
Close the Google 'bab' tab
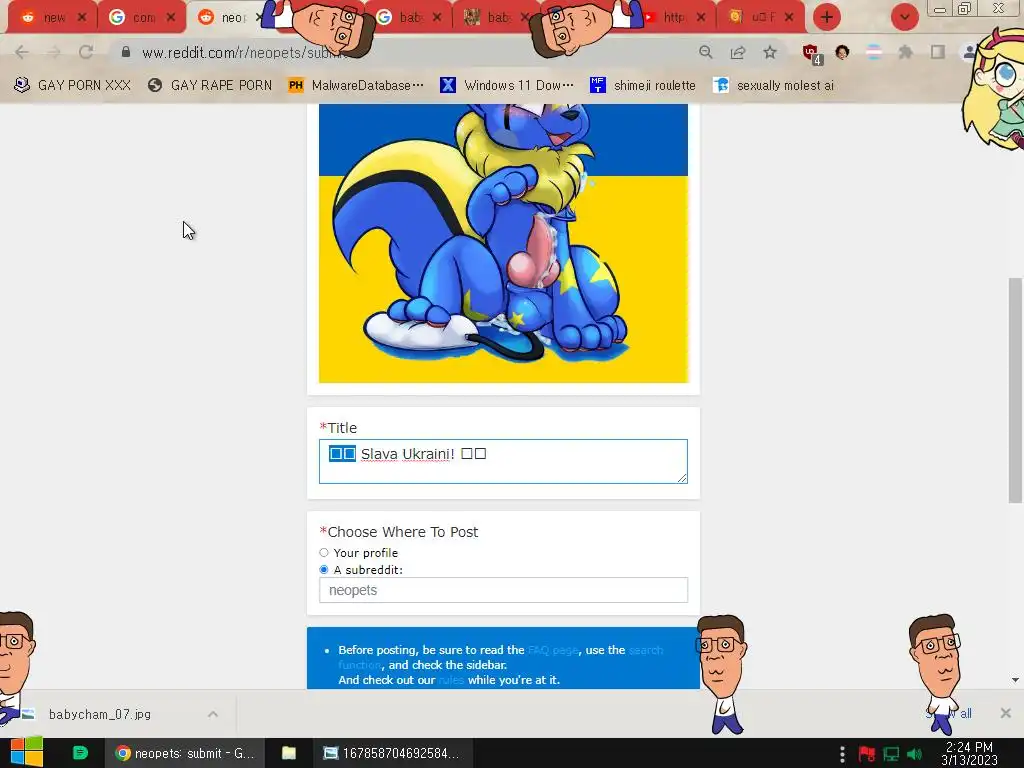[437, 18]
